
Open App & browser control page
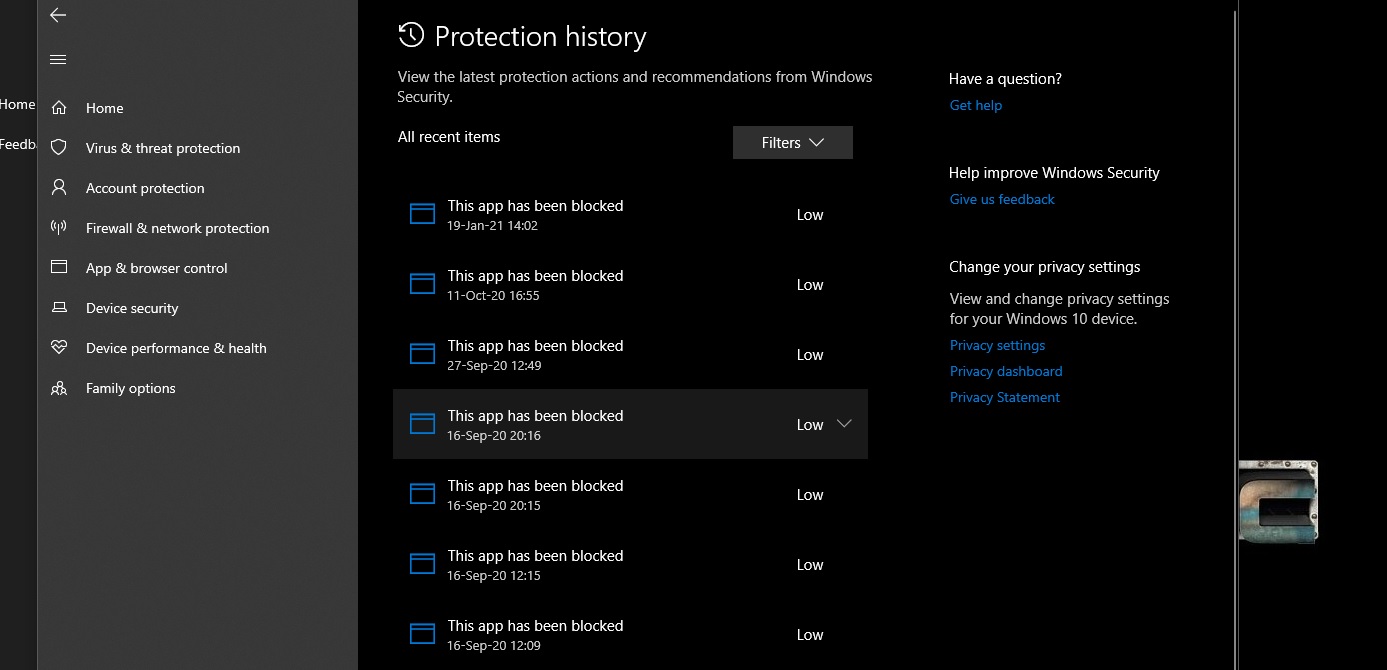pos(197,268)
